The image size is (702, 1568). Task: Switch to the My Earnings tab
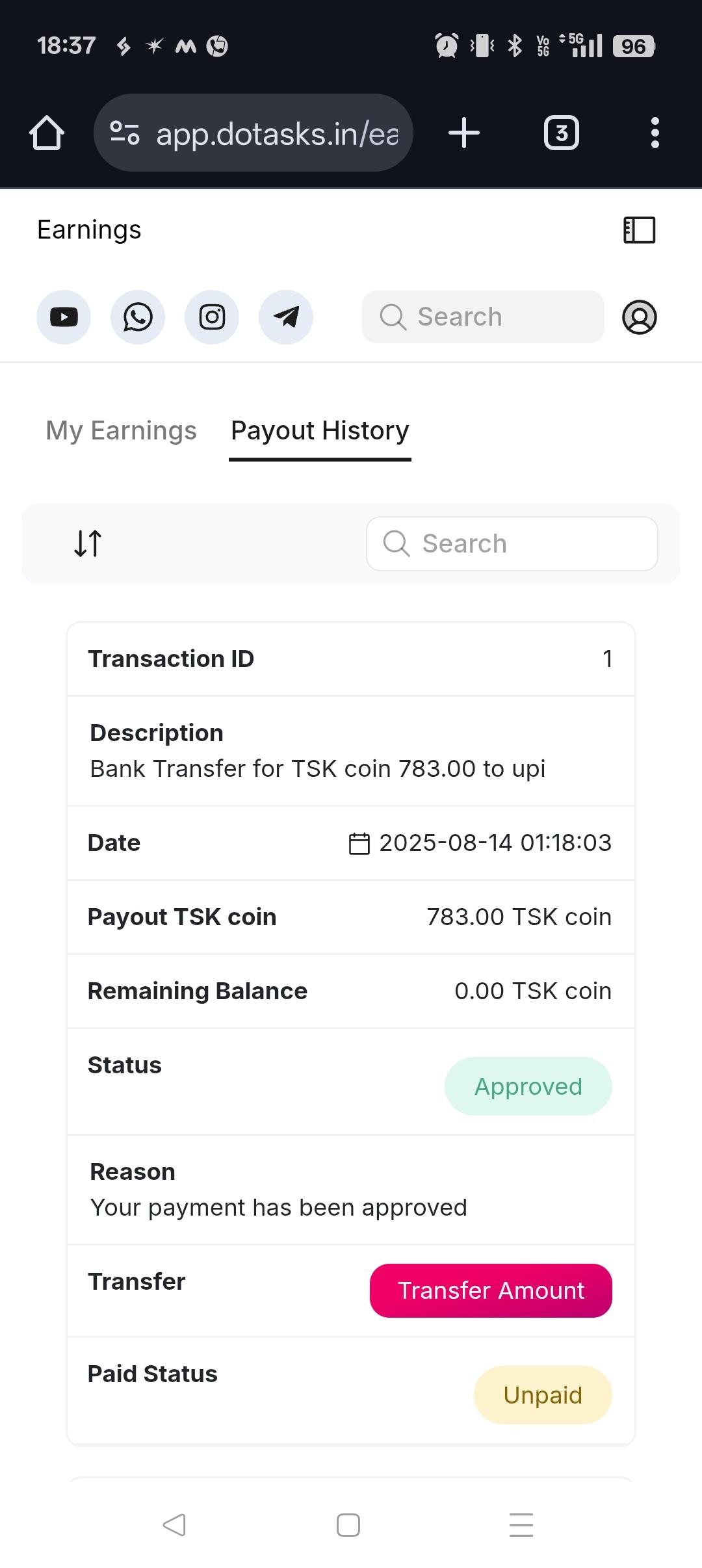tap(121, 431)
